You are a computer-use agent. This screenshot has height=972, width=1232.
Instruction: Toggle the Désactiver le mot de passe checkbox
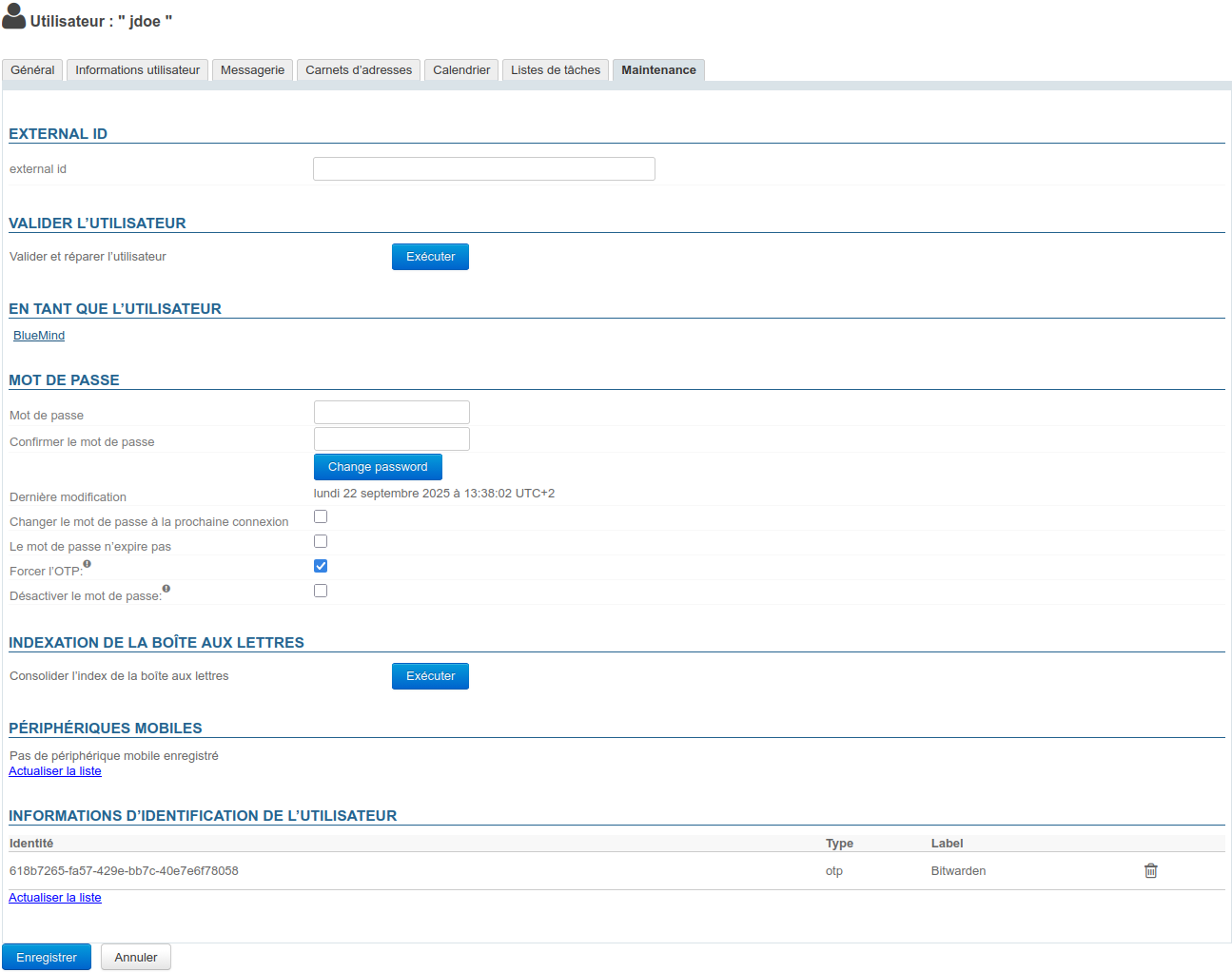pyautogui.click(x=321, y=591)
